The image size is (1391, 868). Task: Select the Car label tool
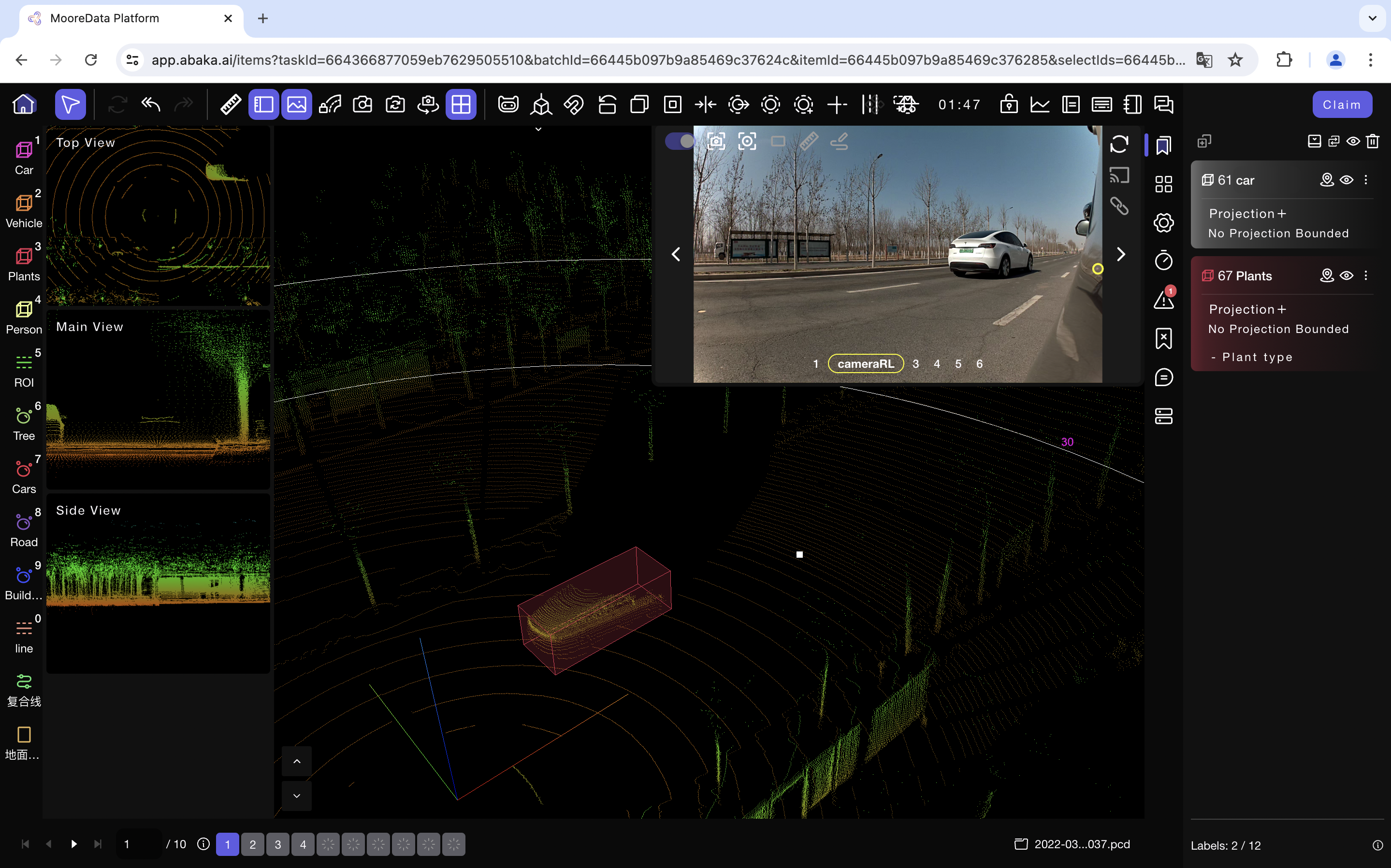click(24, 157)
